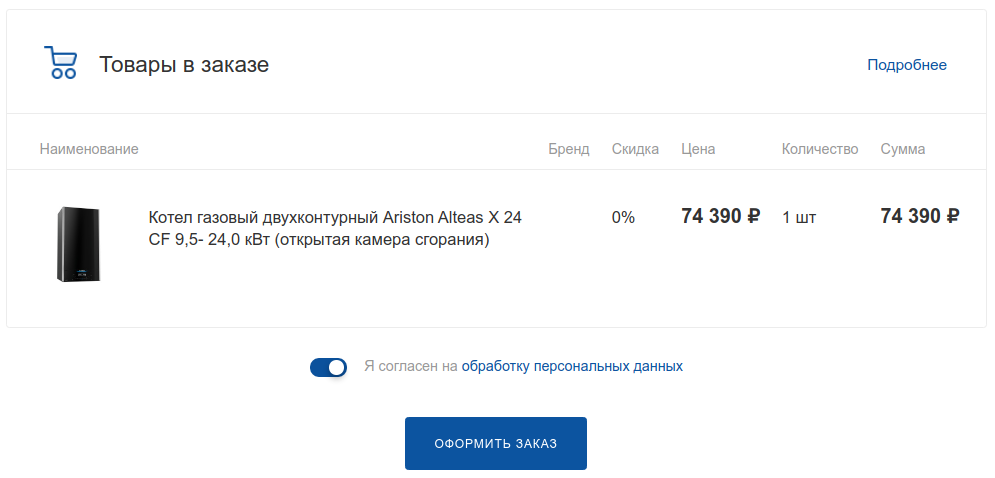The width and height of the screenshot is (995, 478).
Task: Click the Цена column header
Action: pos(698,149)
